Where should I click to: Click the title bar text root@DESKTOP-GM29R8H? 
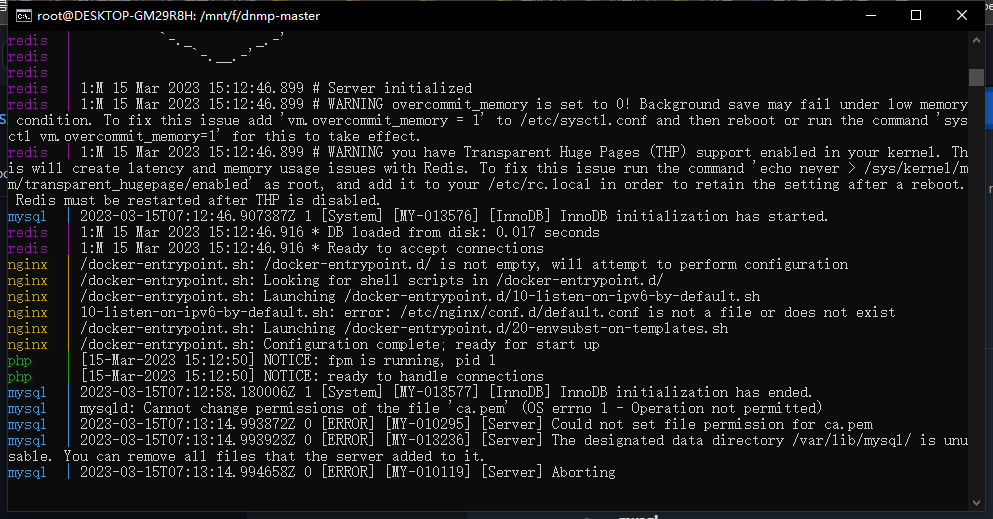[116, 16]
